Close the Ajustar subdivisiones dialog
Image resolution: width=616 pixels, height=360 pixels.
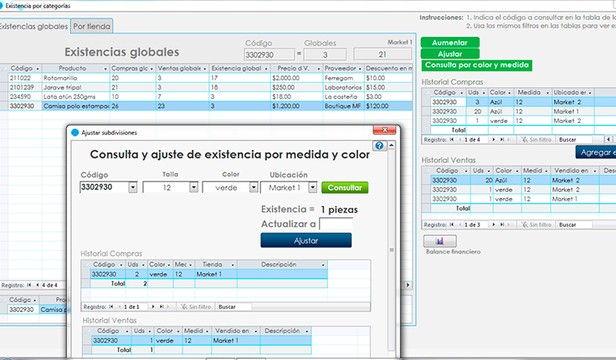[x=385, y=130]
